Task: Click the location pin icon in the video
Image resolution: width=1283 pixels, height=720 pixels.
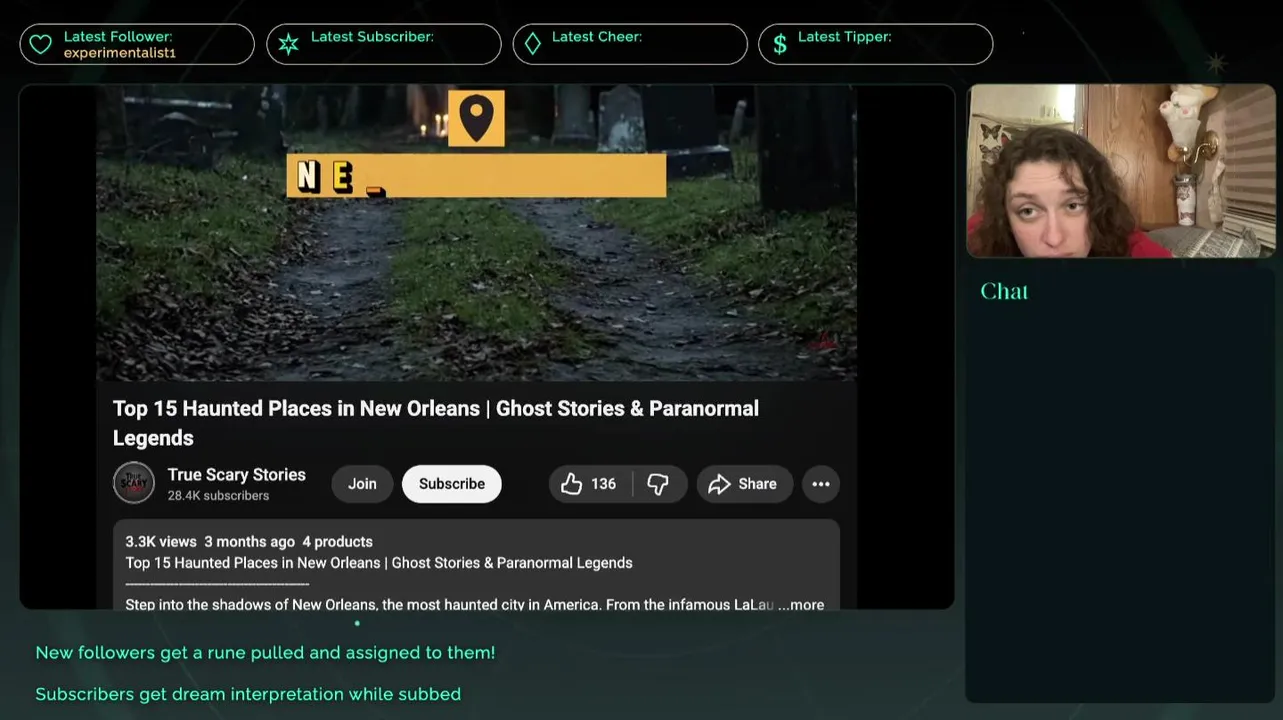Action: [476, 118]
